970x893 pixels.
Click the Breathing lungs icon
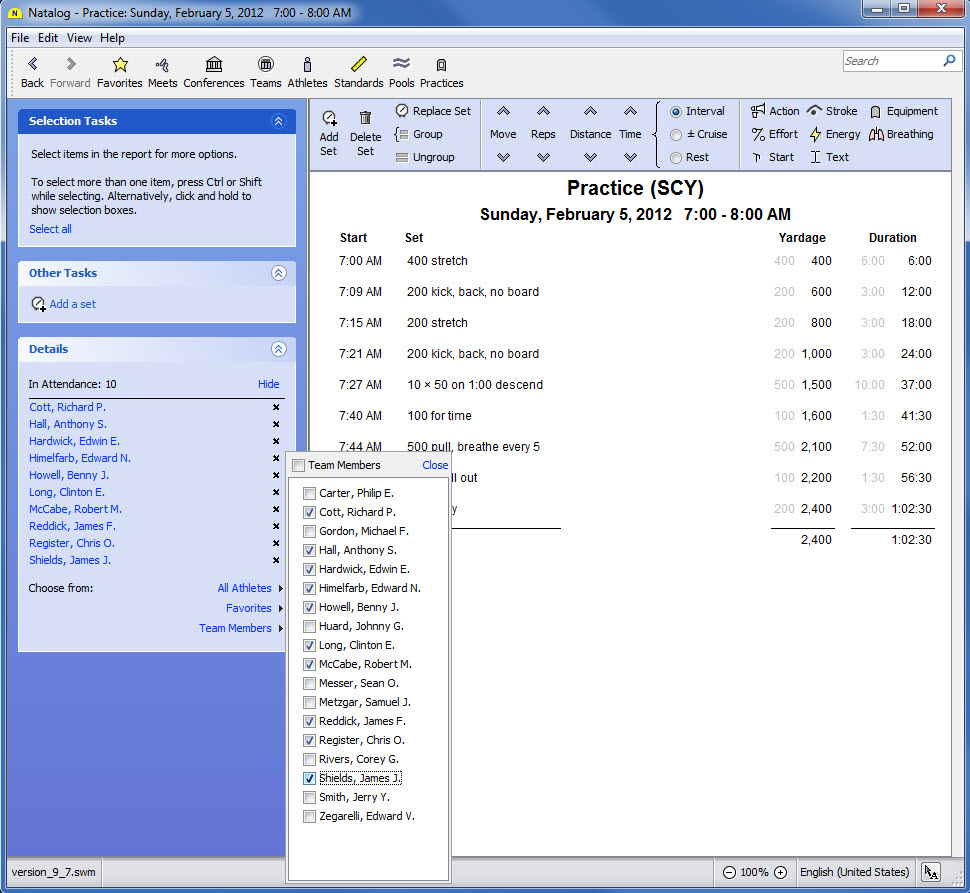point(877,134)
